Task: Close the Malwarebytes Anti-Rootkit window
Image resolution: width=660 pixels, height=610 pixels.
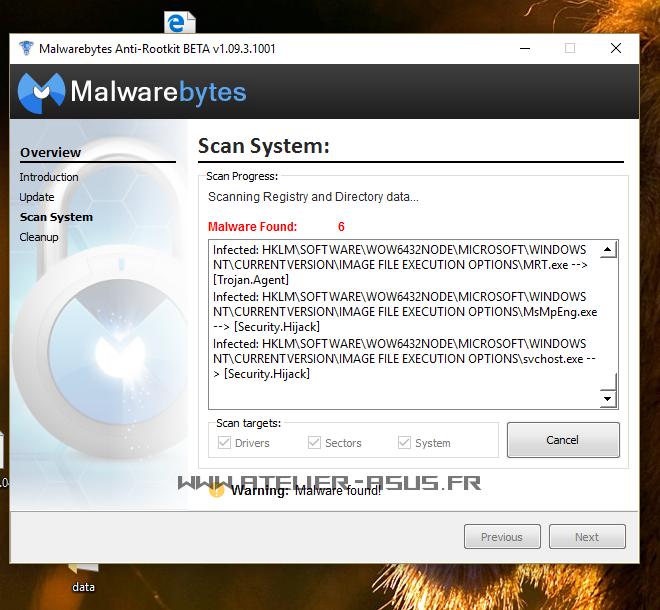Action: point(615,48)
